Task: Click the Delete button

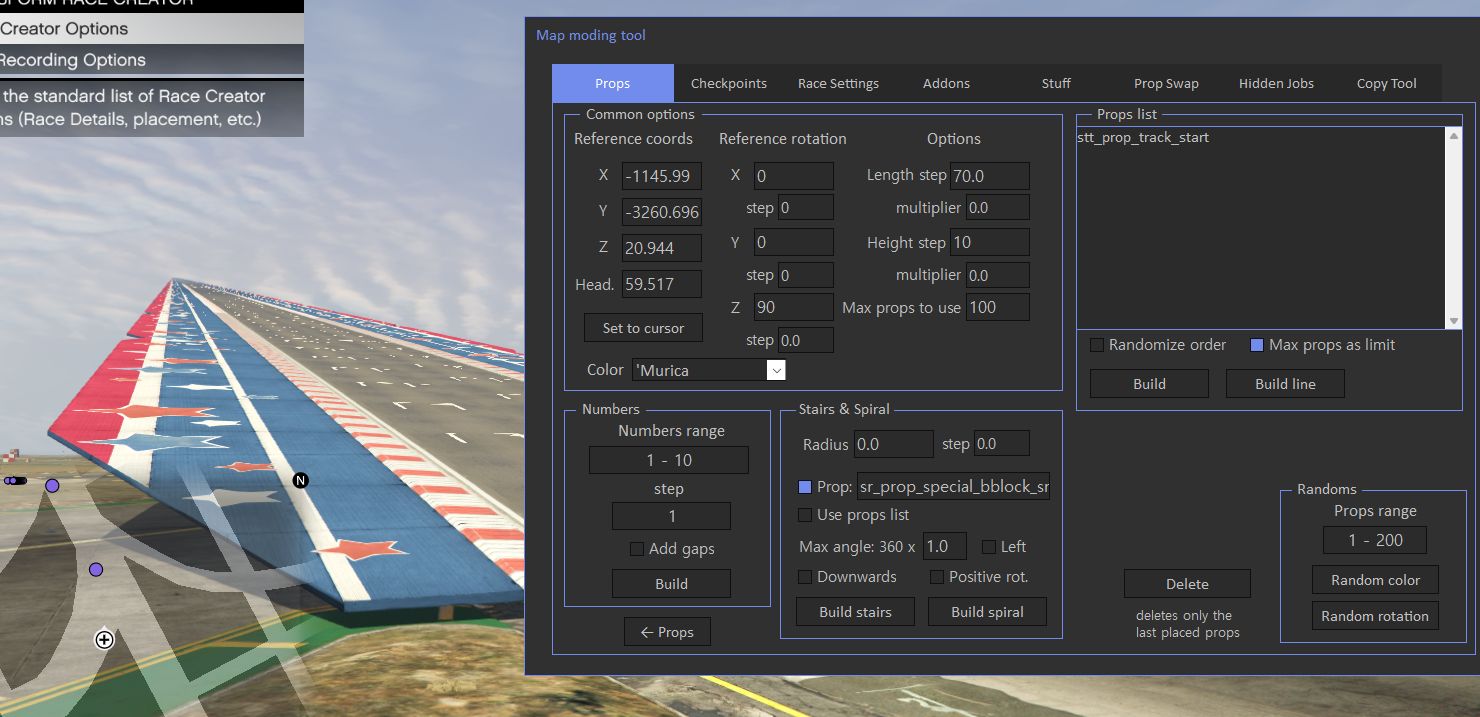Action: pos(1187,584)
